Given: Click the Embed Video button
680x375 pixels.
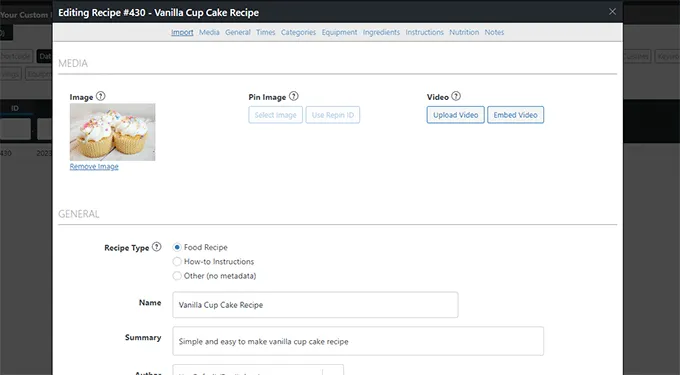Looking at the screenshot, I should (515, 115).
